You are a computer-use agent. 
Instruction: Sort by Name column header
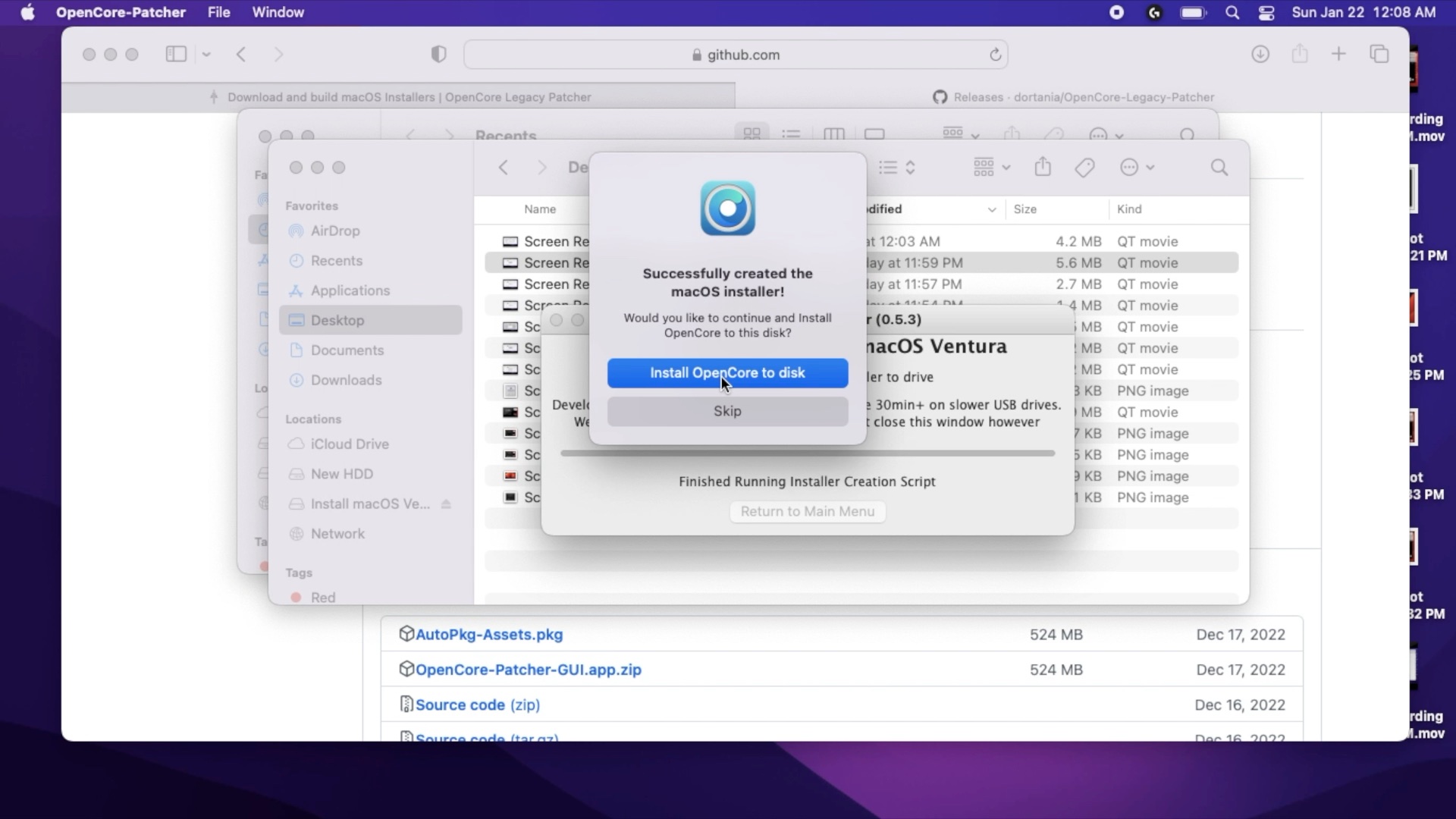pyautogui.click(x=540, y=209)
